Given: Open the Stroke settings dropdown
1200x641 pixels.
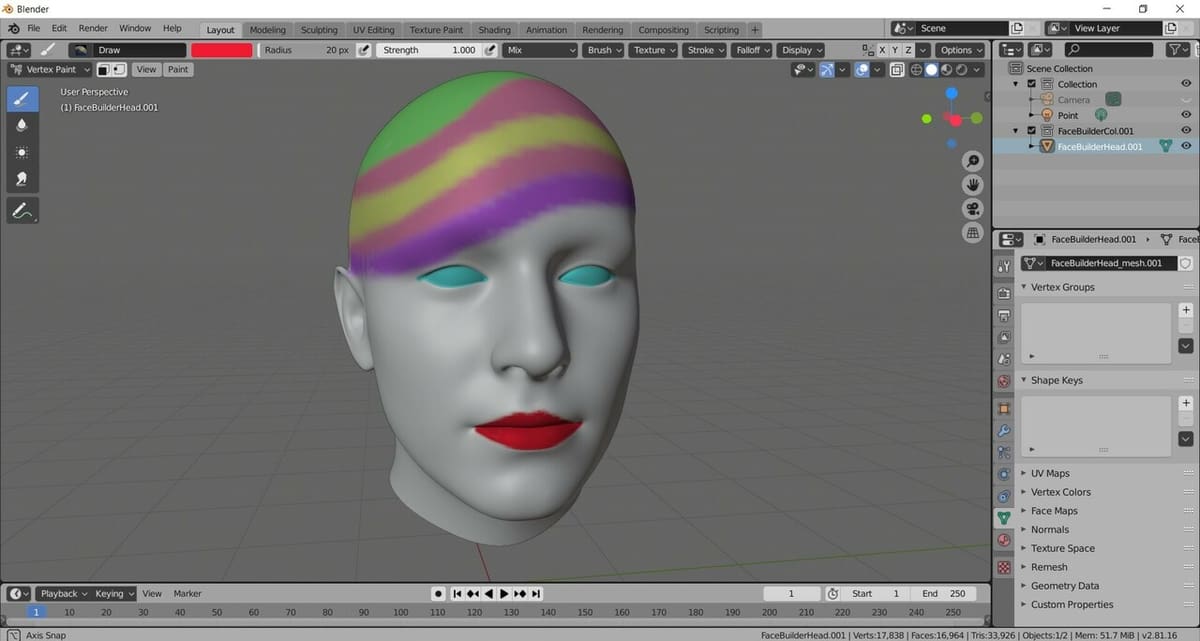Looking at the screenshot, I should [x=705, y=50].
